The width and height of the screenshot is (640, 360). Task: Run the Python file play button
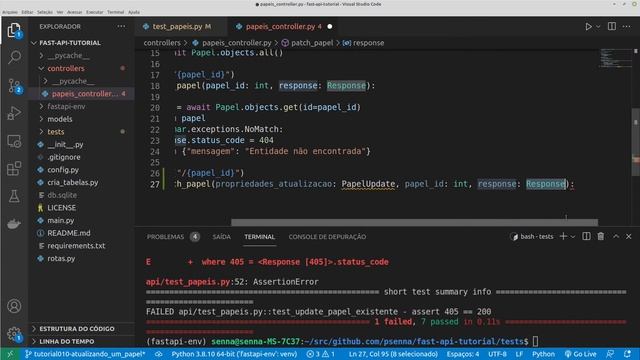588,27
